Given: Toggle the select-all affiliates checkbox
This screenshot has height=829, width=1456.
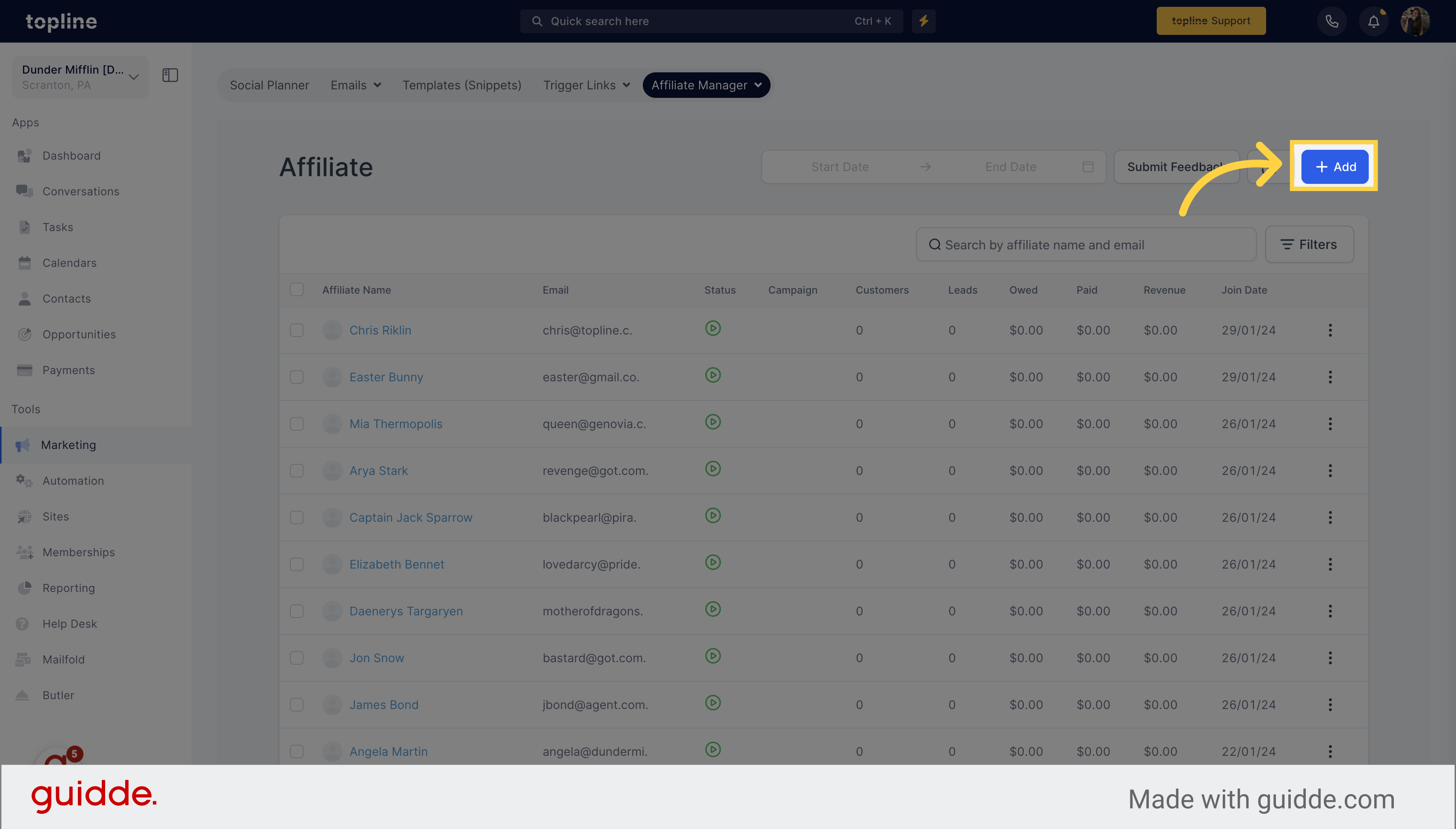Looking at the screenshot, I should [x=297, y=289].
